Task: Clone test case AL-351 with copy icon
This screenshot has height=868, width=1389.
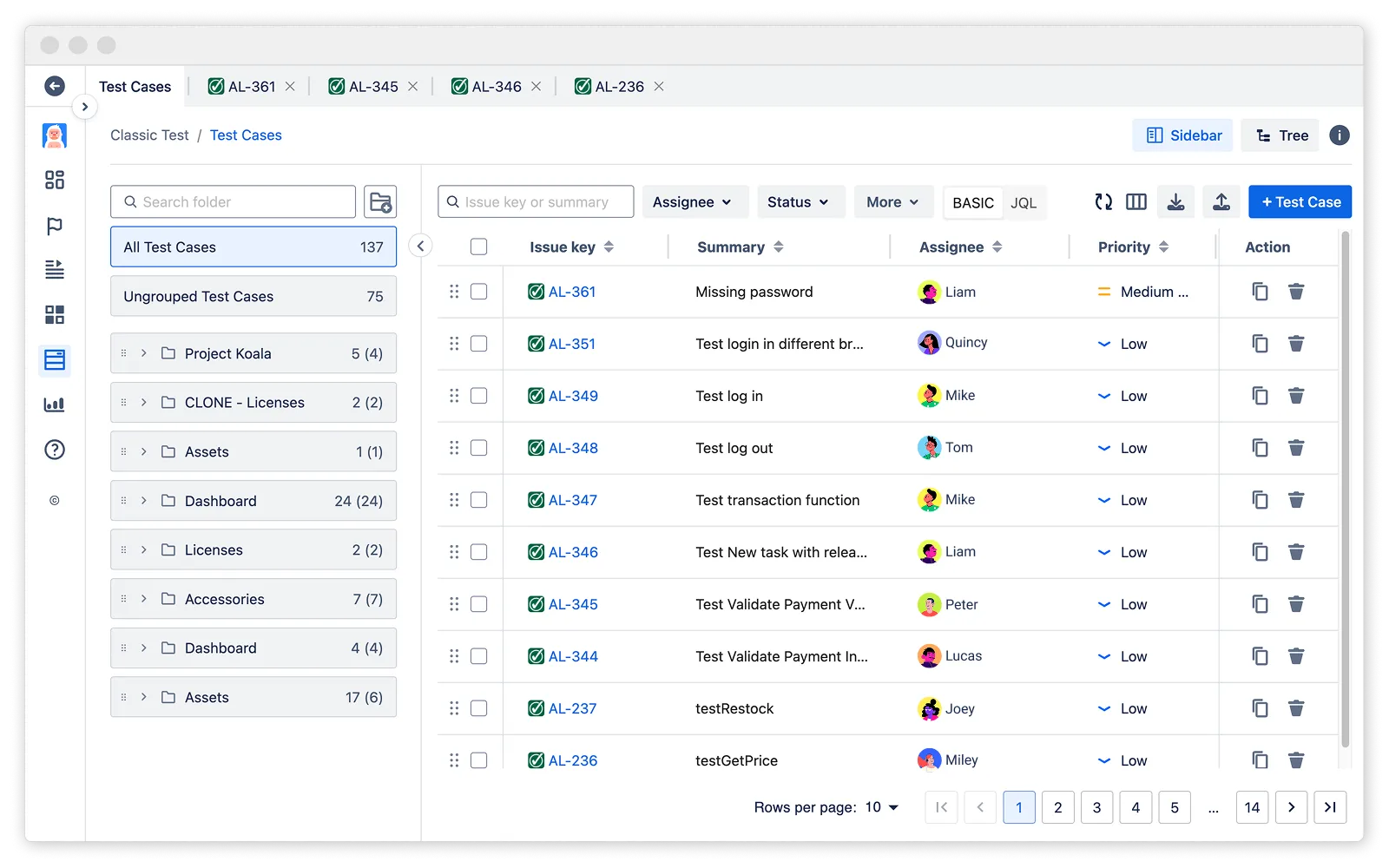Action: [x=1260, y=344]
